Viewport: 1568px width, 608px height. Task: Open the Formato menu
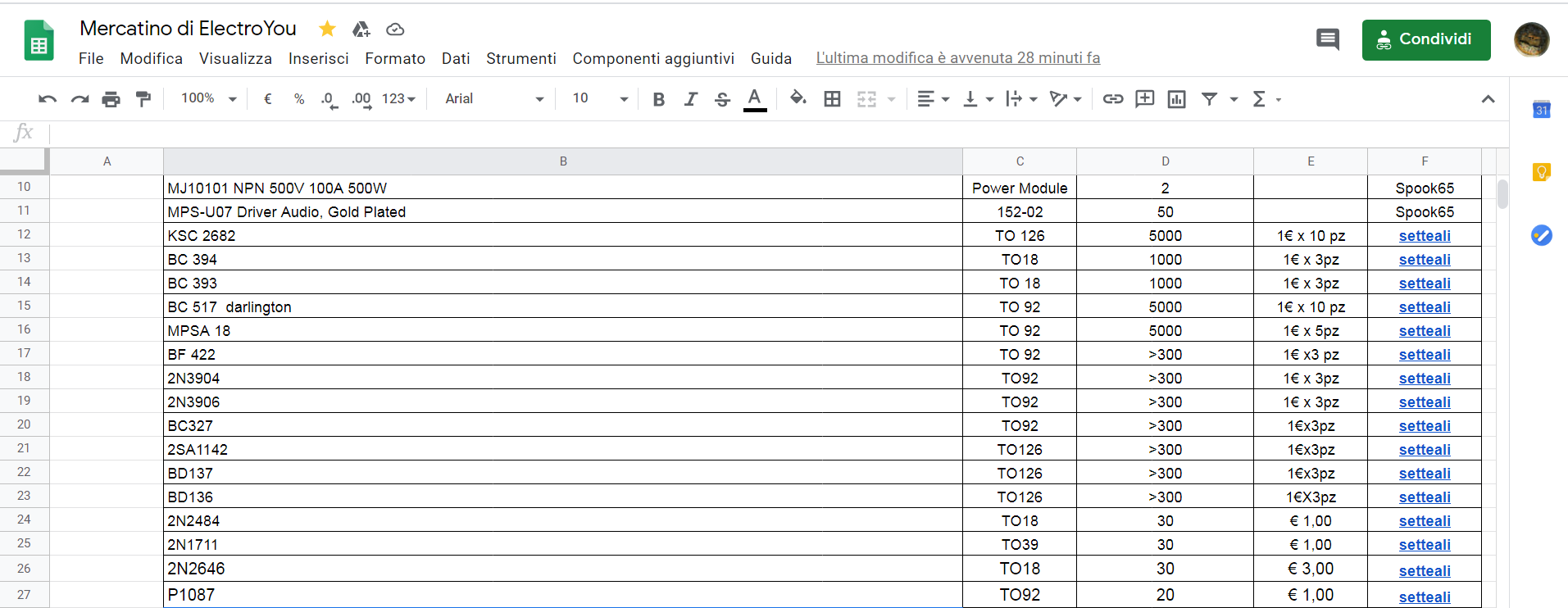(395, 58)
